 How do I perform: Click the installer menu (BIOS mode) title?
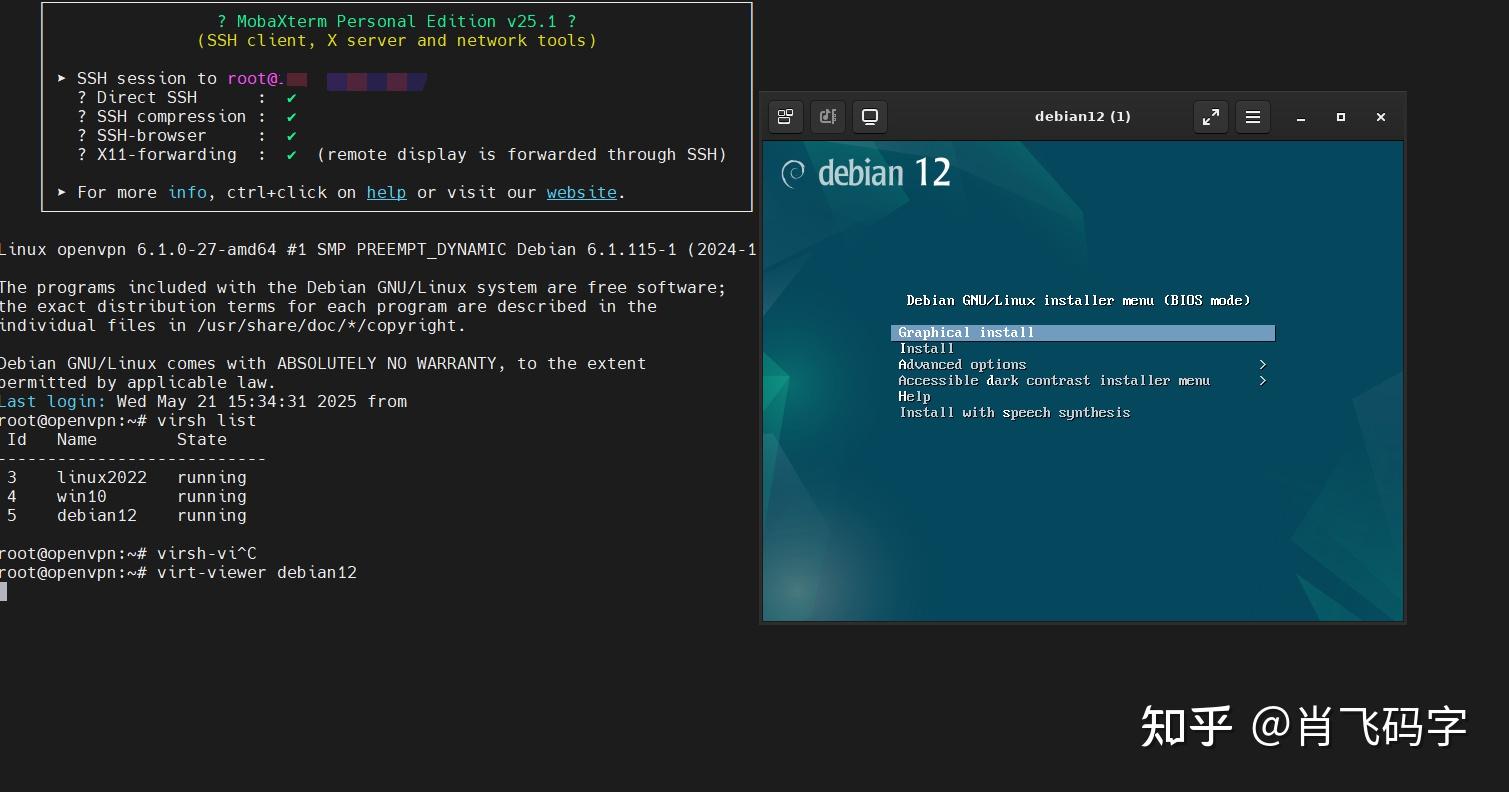tap(1078, 300)
